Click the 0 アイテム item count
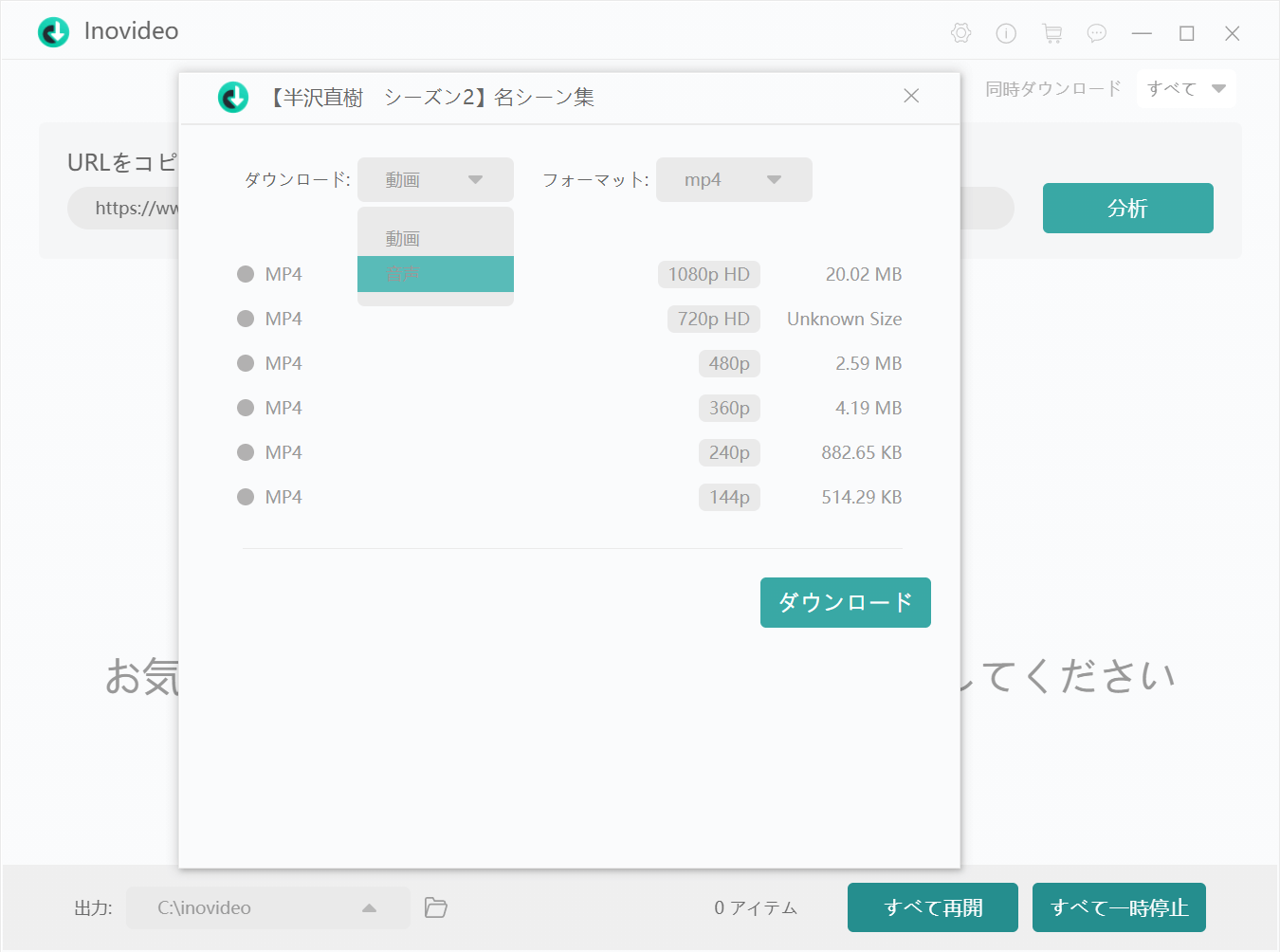This screenshot has width=1280, height=952. pos(756,907)
